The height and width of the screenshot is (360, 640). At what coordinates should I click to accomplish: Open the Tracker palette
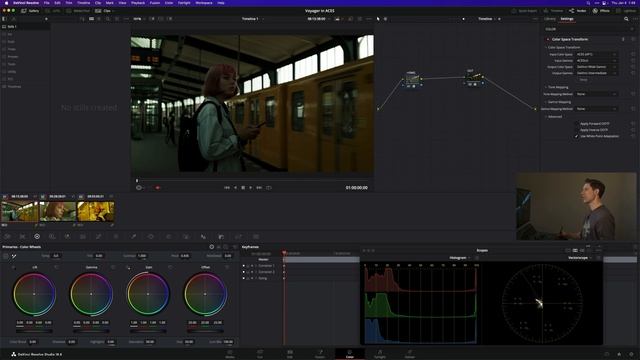169,237
